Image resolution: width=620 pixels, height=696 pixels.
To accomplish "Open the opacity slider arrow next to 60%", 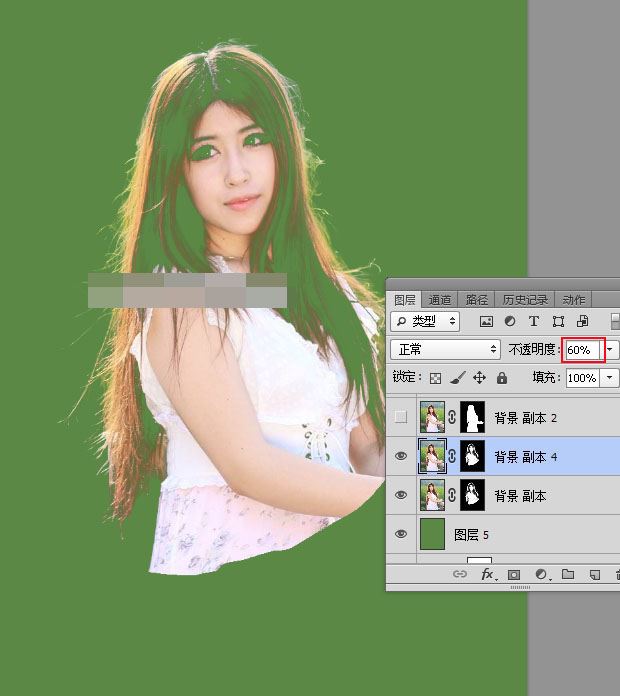I will (x=610, y=350).
